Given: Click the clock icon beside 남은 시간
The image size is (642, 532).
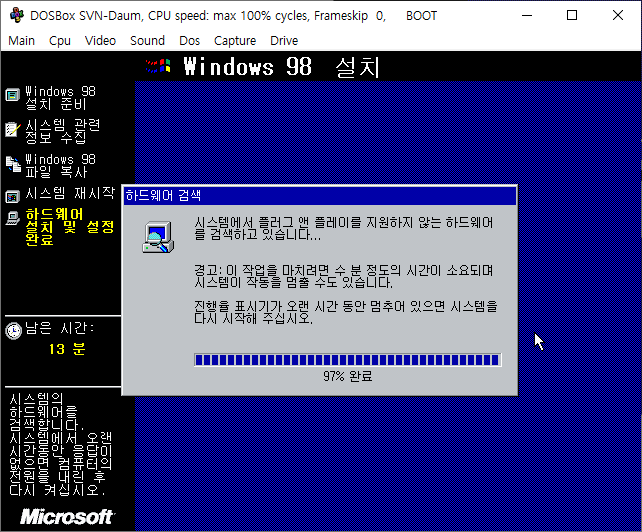Looking at the screenshot, I should pyautogui.click(x=14, y=331).
